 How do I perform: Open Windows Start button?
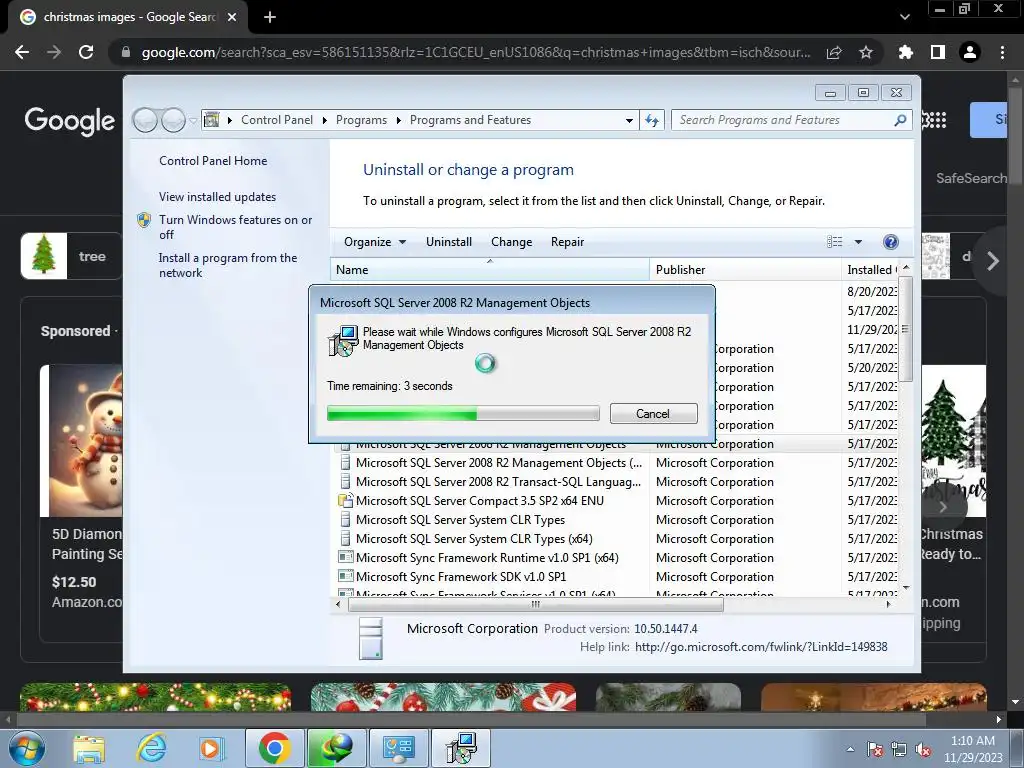[x=26, y=748]
